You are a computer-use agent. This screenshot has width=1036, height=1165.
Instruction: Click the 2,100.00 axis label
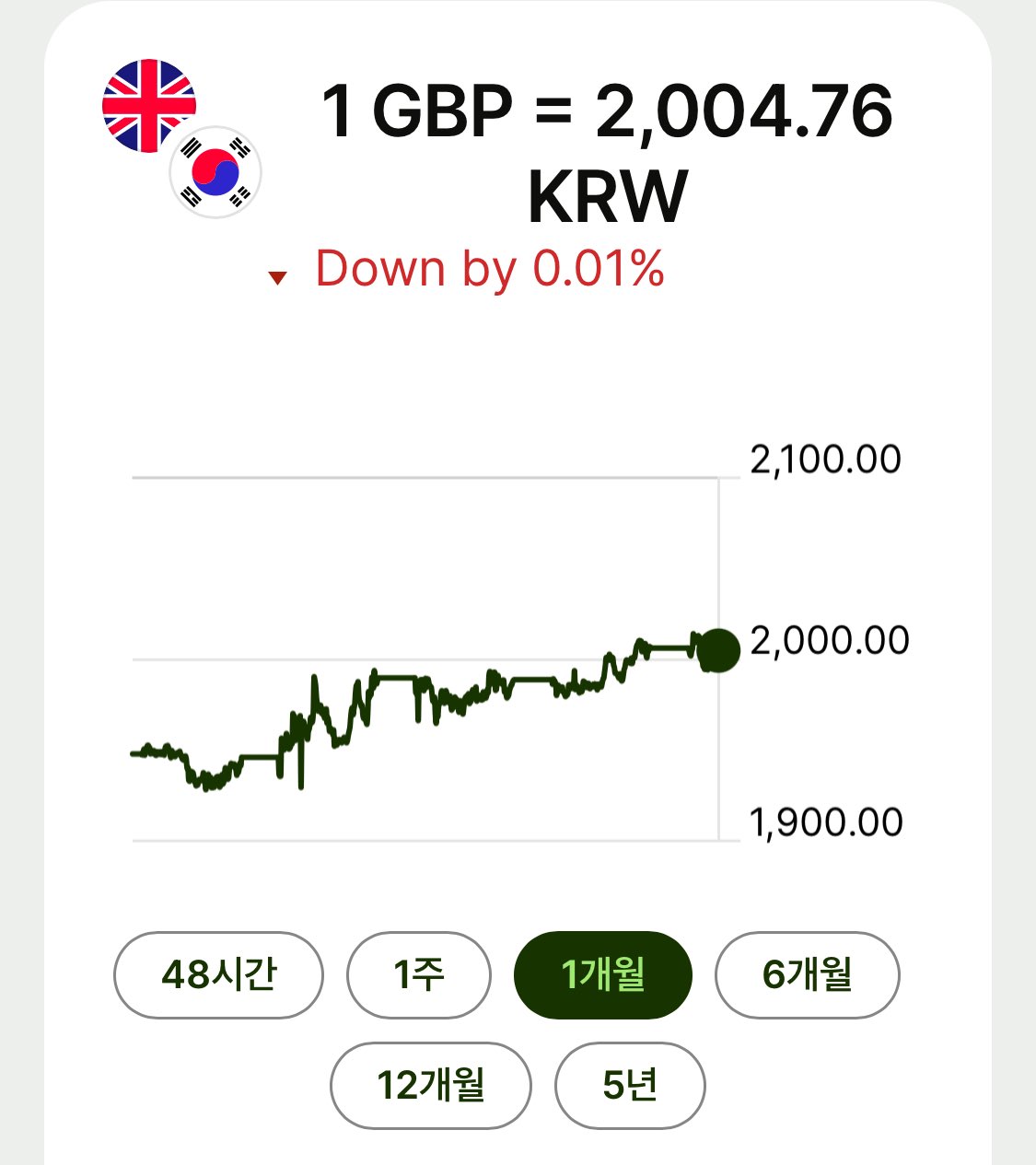(825, 460)
